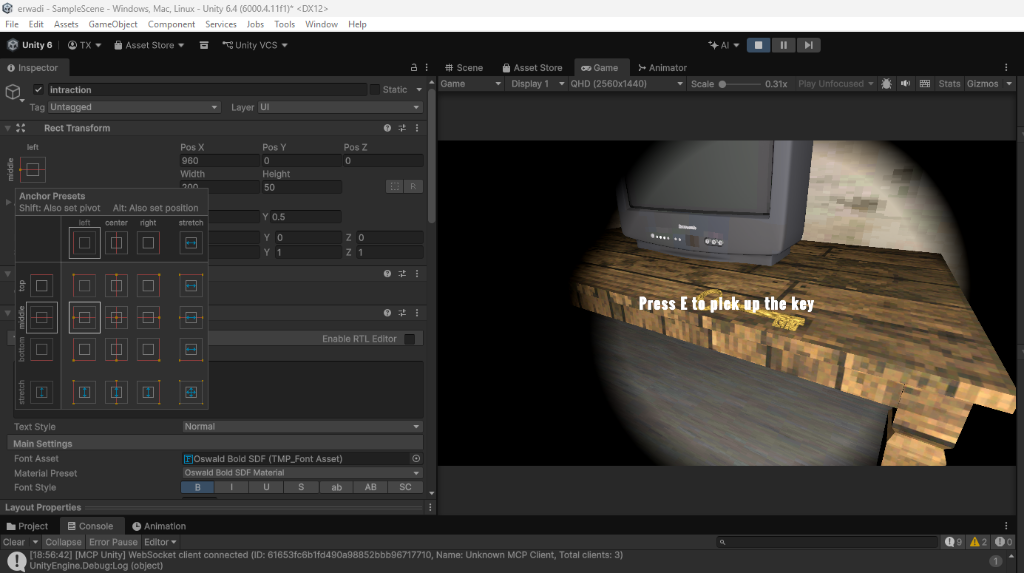The image size is (1024, 573).
Task: Switch to the Animator tab
Action: (x=662, y=67)
